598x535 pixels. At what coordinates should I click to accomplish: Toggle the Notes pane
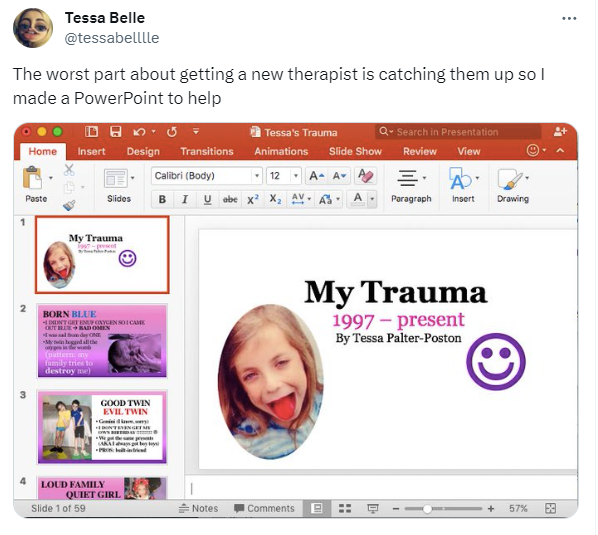(x=199, y=508)
